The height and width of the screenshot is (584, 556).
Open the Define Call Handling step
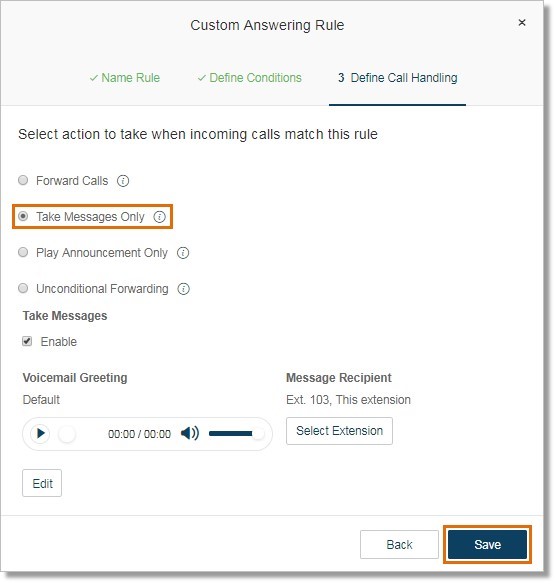[397, 78]
